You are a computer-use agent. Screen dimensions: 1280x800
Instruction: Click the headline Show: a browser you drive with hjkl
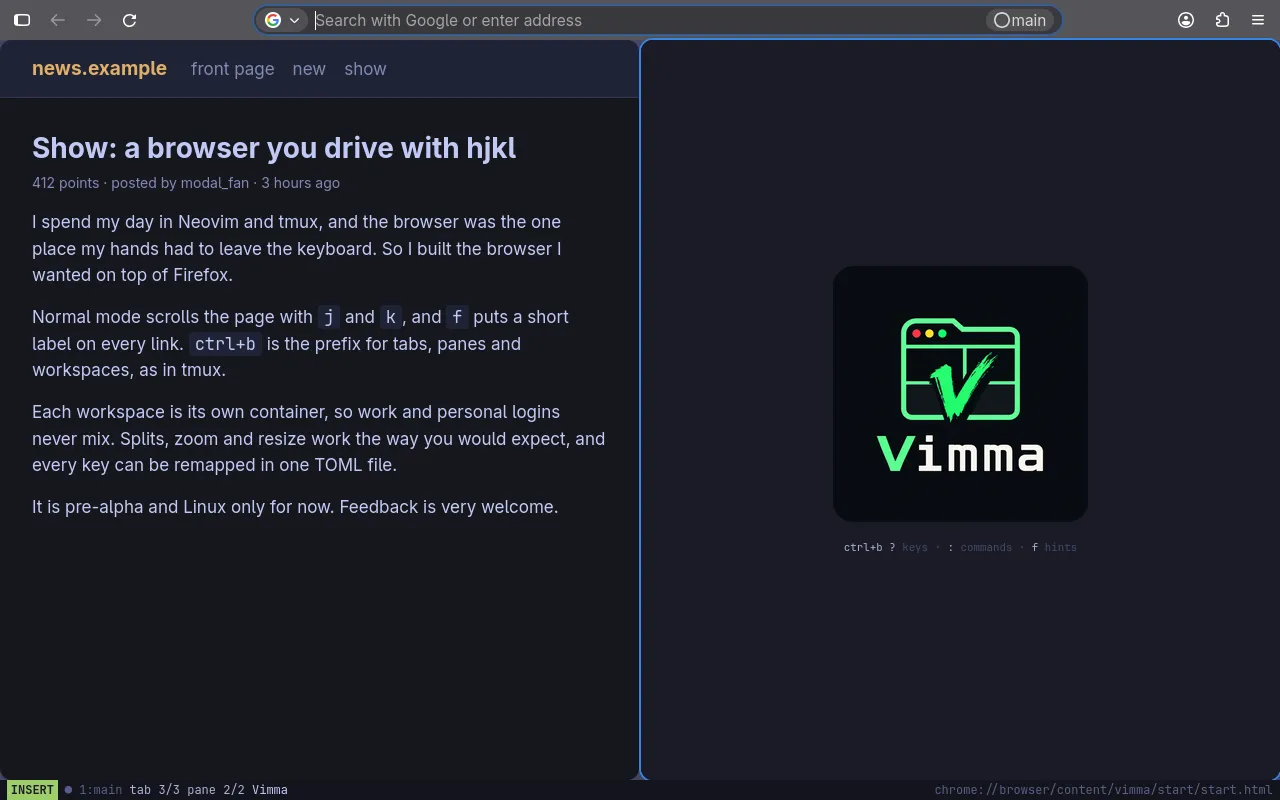274,148
